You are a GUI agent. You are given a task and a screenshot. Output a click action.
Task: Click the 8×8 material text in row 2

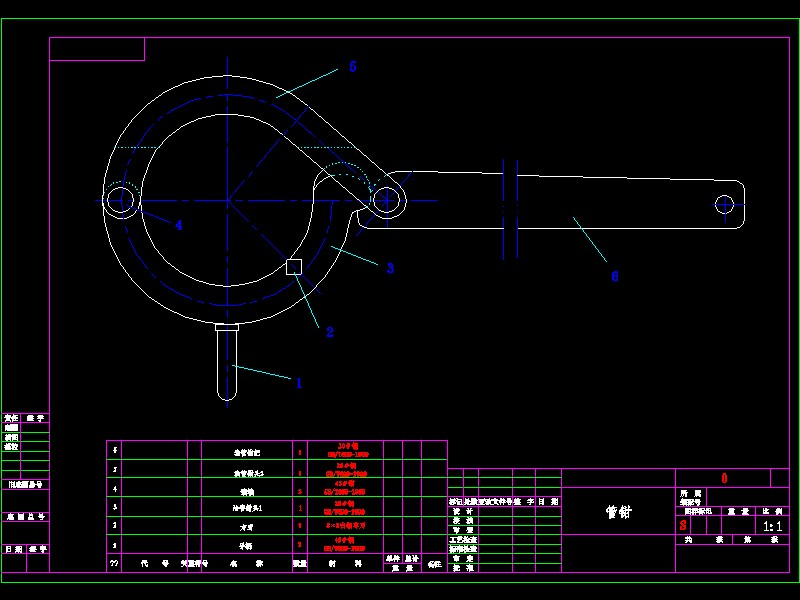click(x=345, y=525)
